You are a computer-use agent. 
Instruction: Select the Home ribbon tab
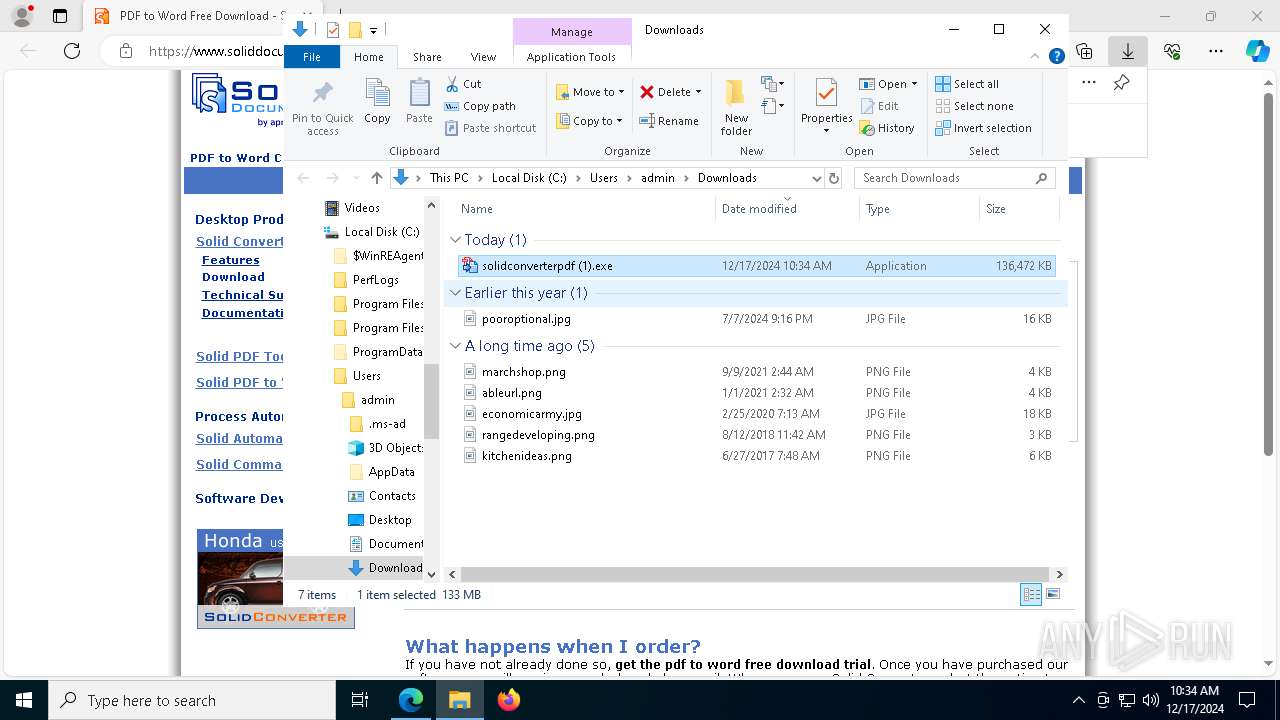368,57
